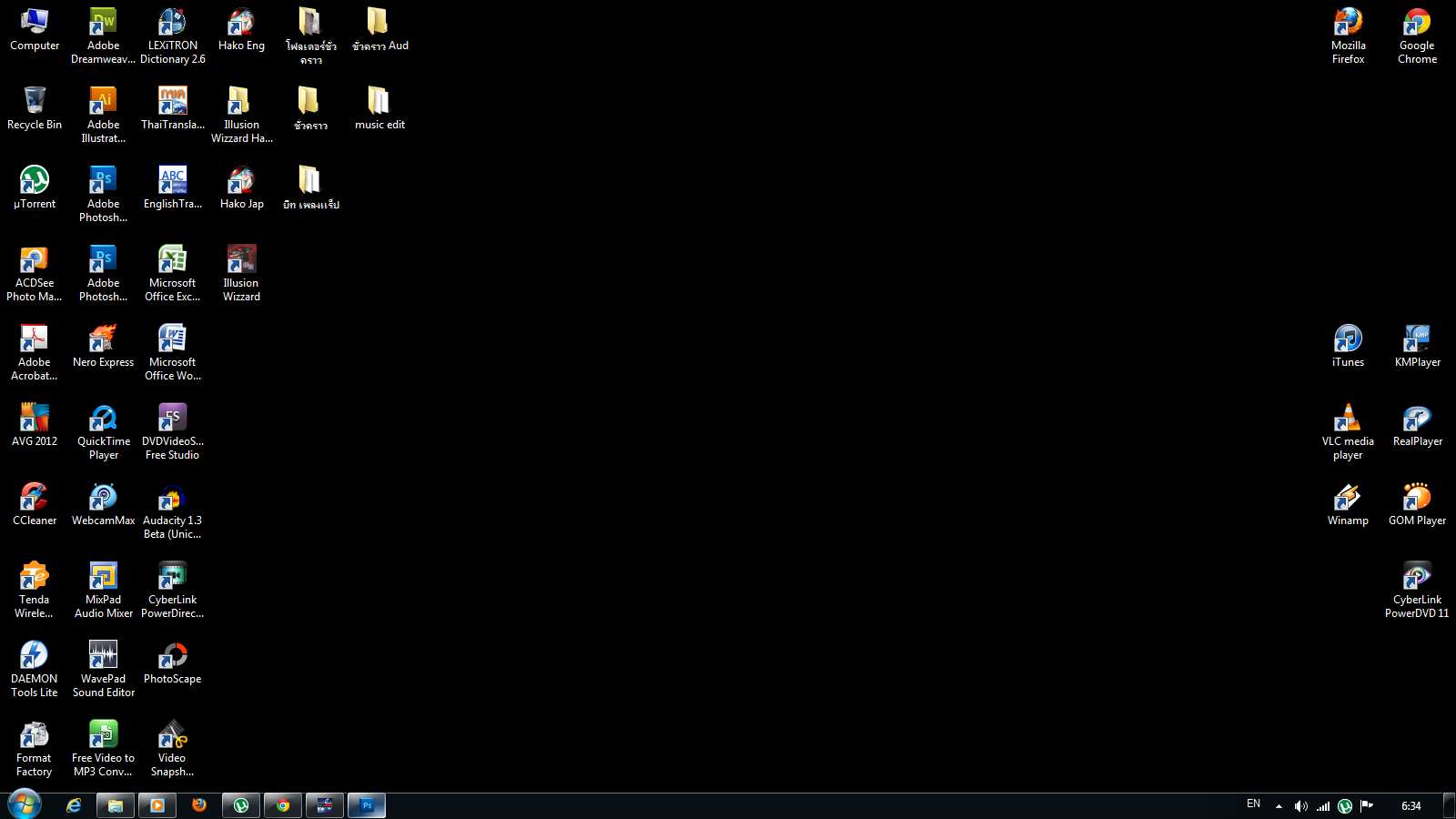Select the folder labeled with Aud
Screen dimensions: 1456x819
380,29
